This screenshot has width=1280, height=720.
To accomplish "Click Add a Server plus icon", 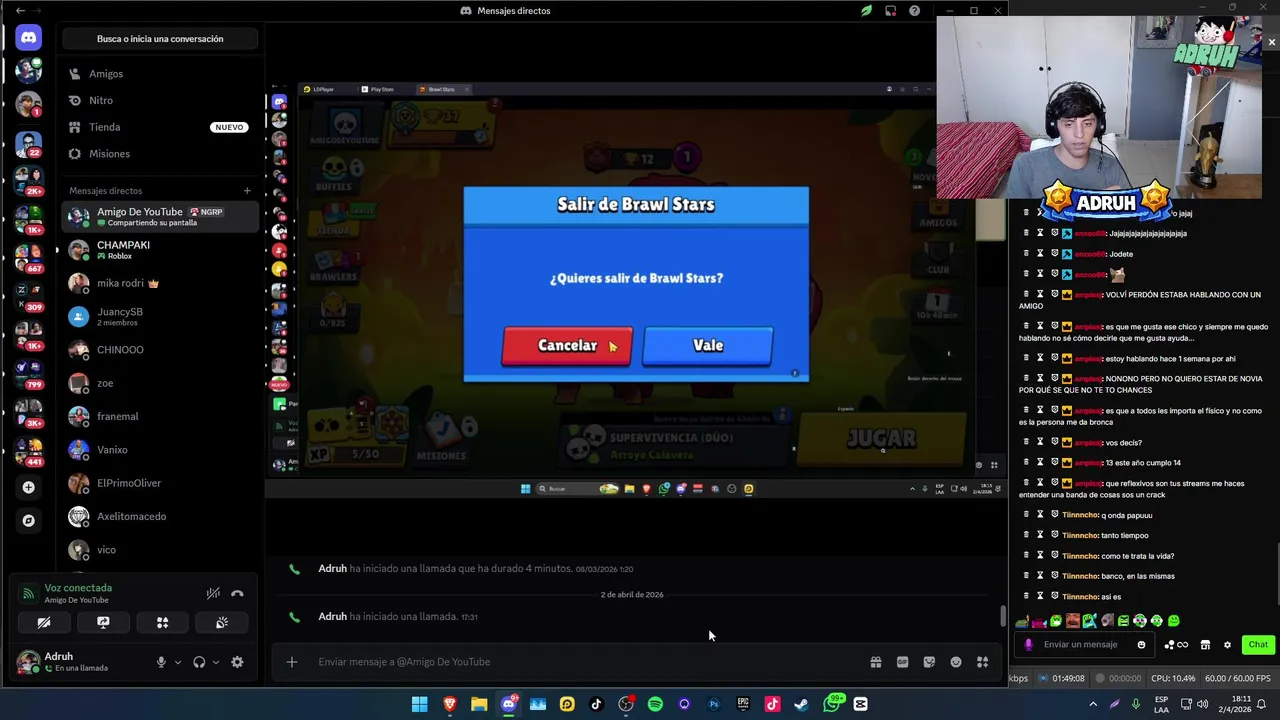I will [28, 487].
